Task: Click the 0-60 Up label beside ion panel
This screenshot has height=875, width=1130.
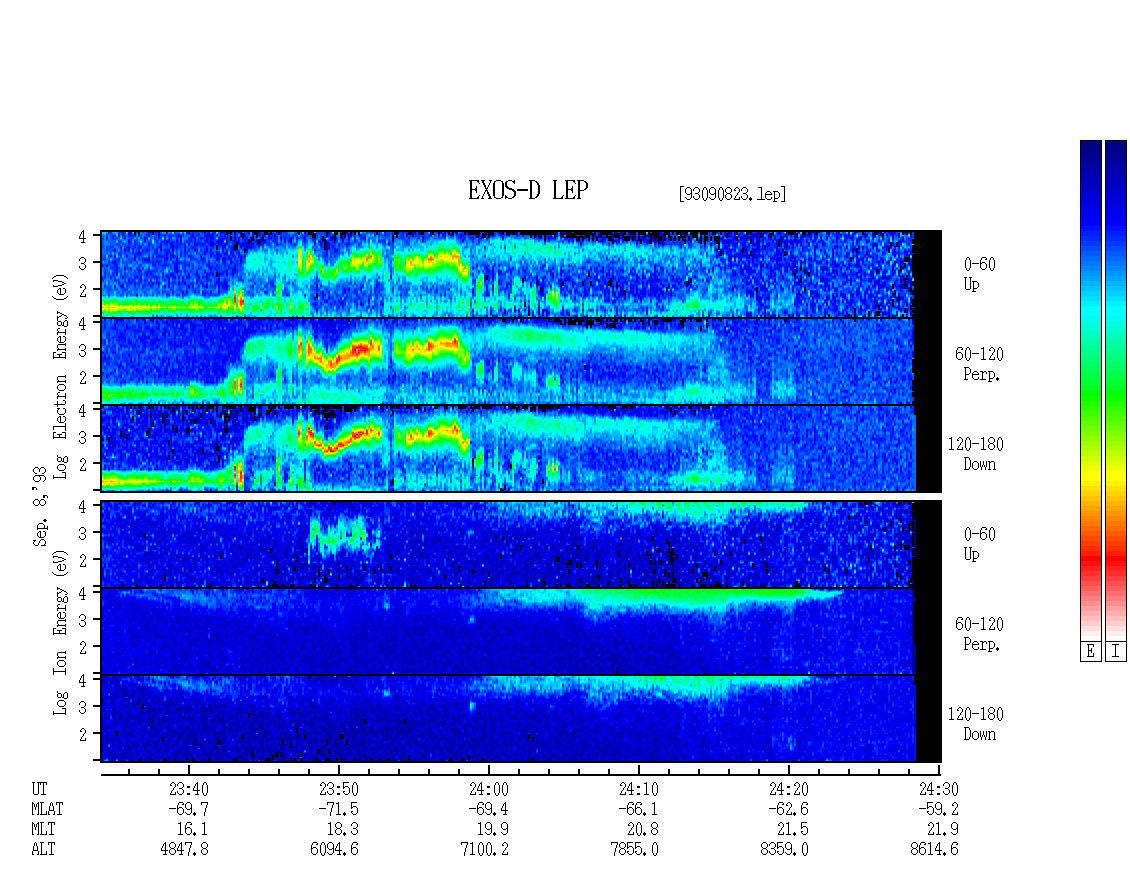Action: (x=979, y=544)
